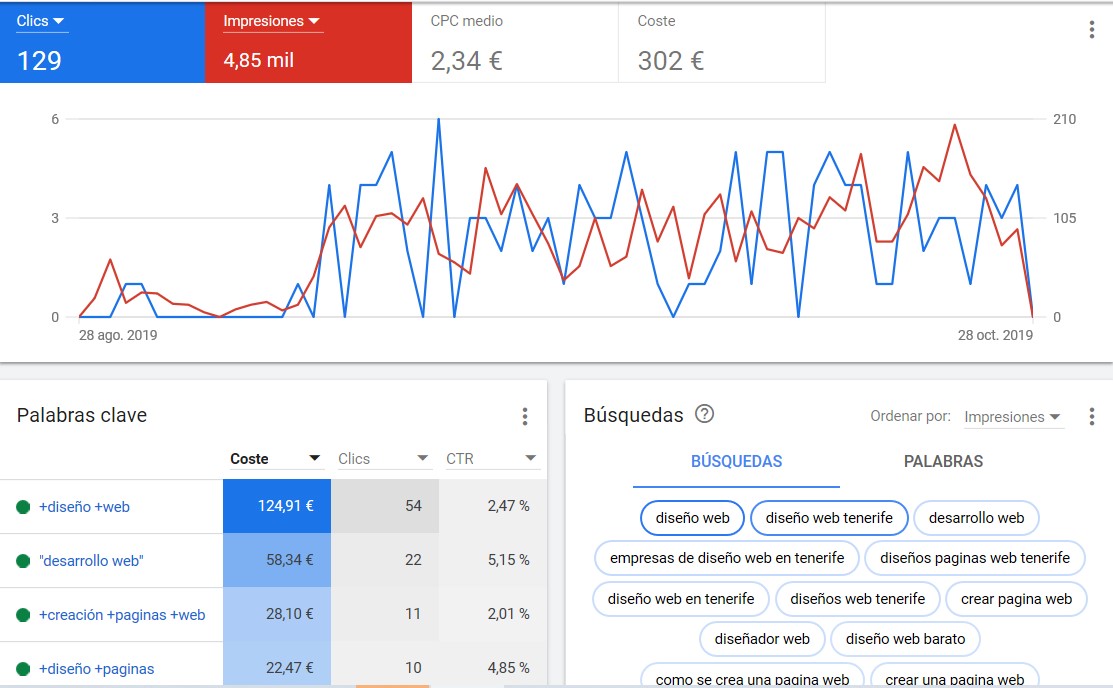Screen dimensions: 1113x688
Task: Click green status dot for +diseño +web
Action: click(23, 507)
